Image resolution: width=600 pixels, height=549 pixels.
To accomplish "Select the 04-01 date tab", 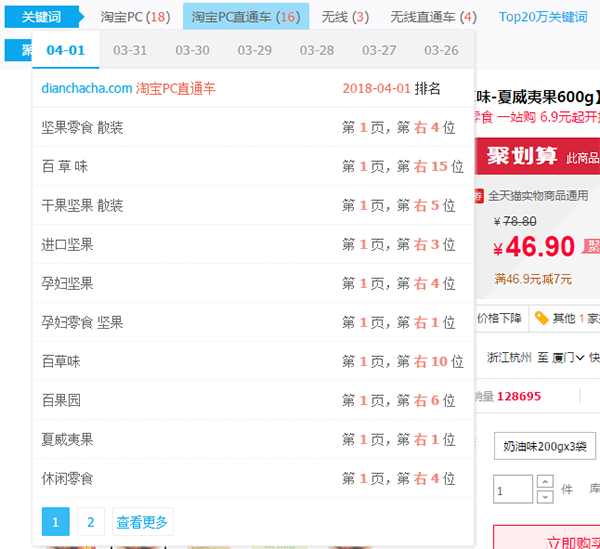I will pyautogui.click(x=66, y=50).
